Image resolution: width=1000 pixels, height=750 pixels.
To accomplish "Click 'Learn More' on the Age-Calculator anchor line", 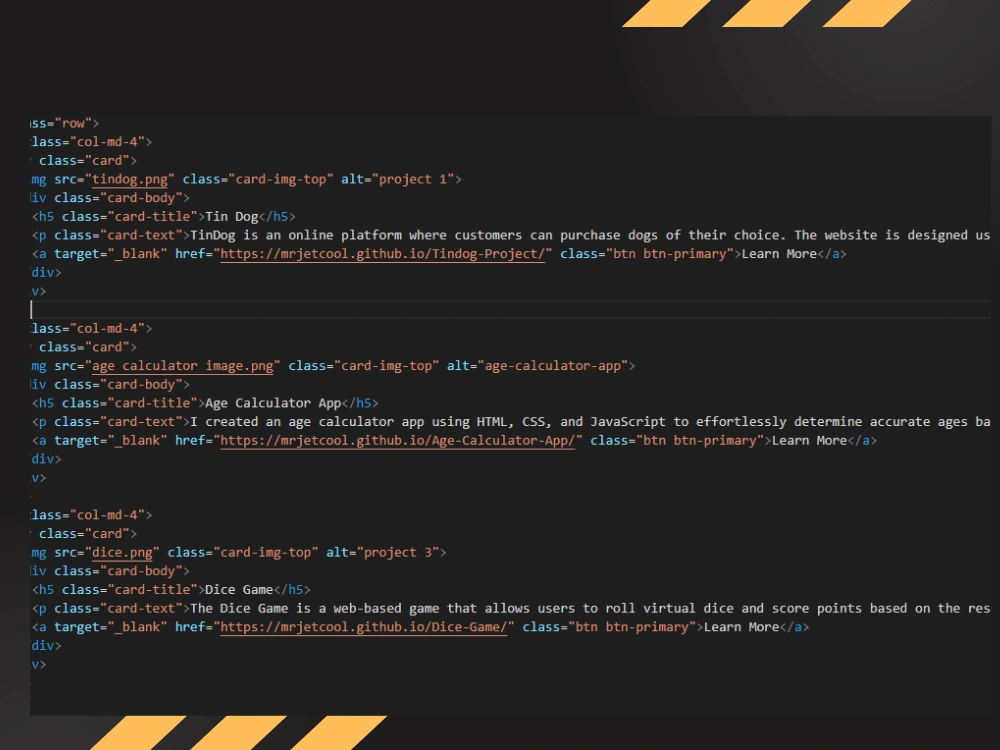I will coord(809,441).
